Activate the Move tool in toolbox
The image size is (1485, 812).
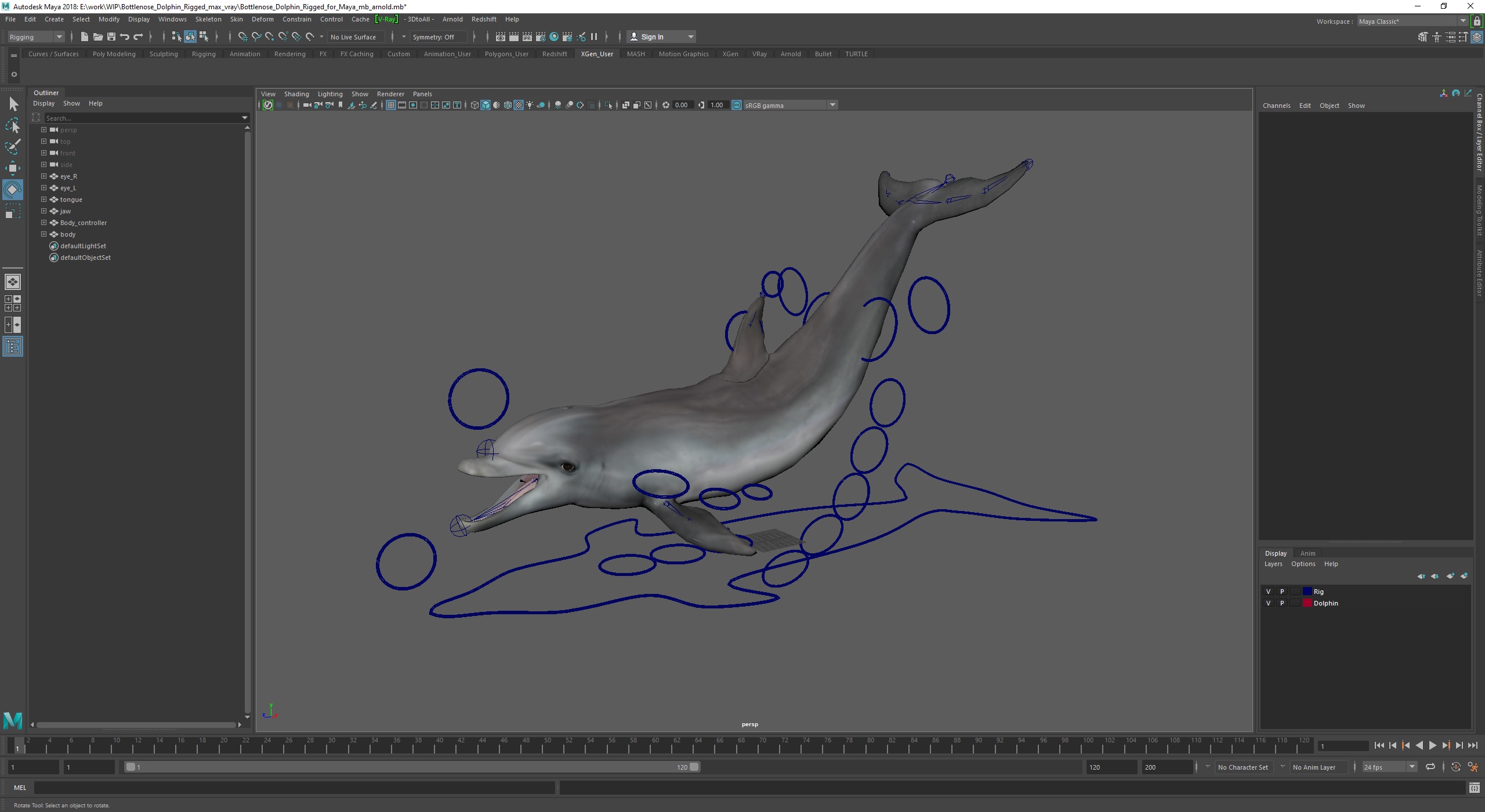13,168
